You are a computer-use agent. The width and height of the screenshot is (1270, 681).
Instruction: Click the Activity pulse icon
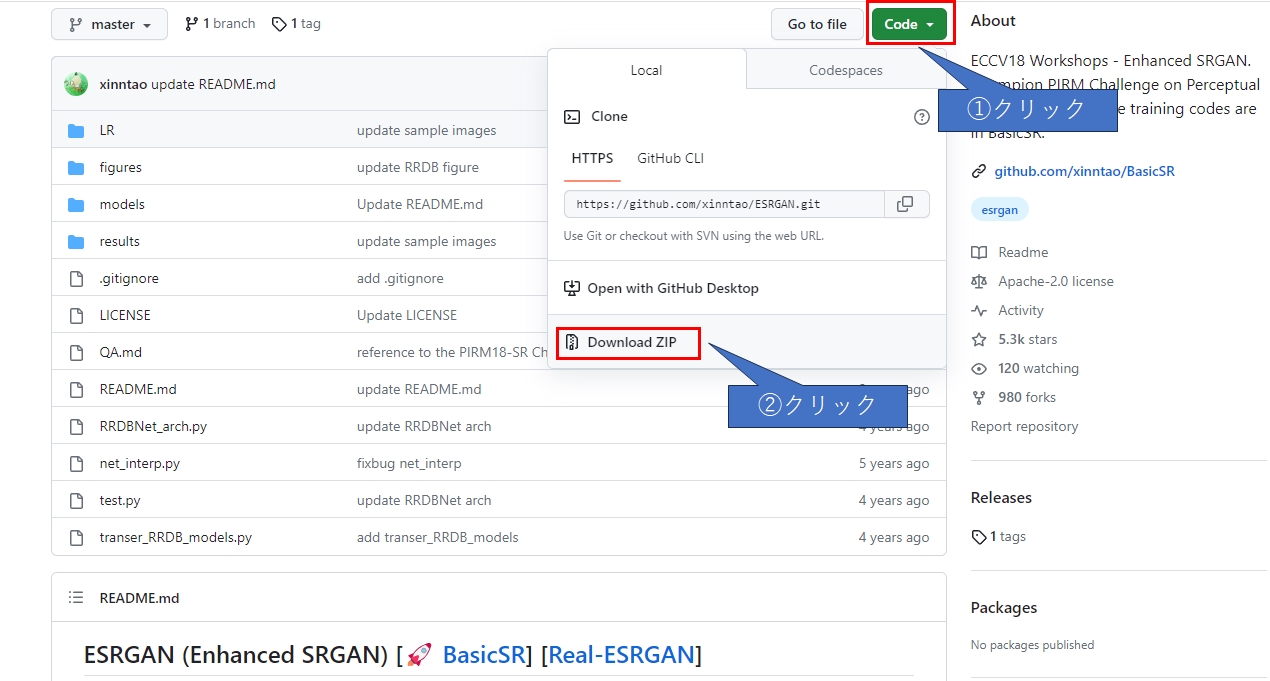pos(979,310)
